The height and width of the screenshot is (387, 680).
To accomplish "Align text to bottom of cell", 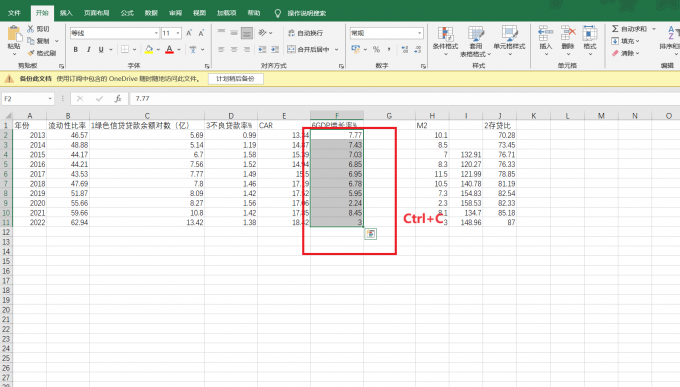I will click(x=247, y=33).
